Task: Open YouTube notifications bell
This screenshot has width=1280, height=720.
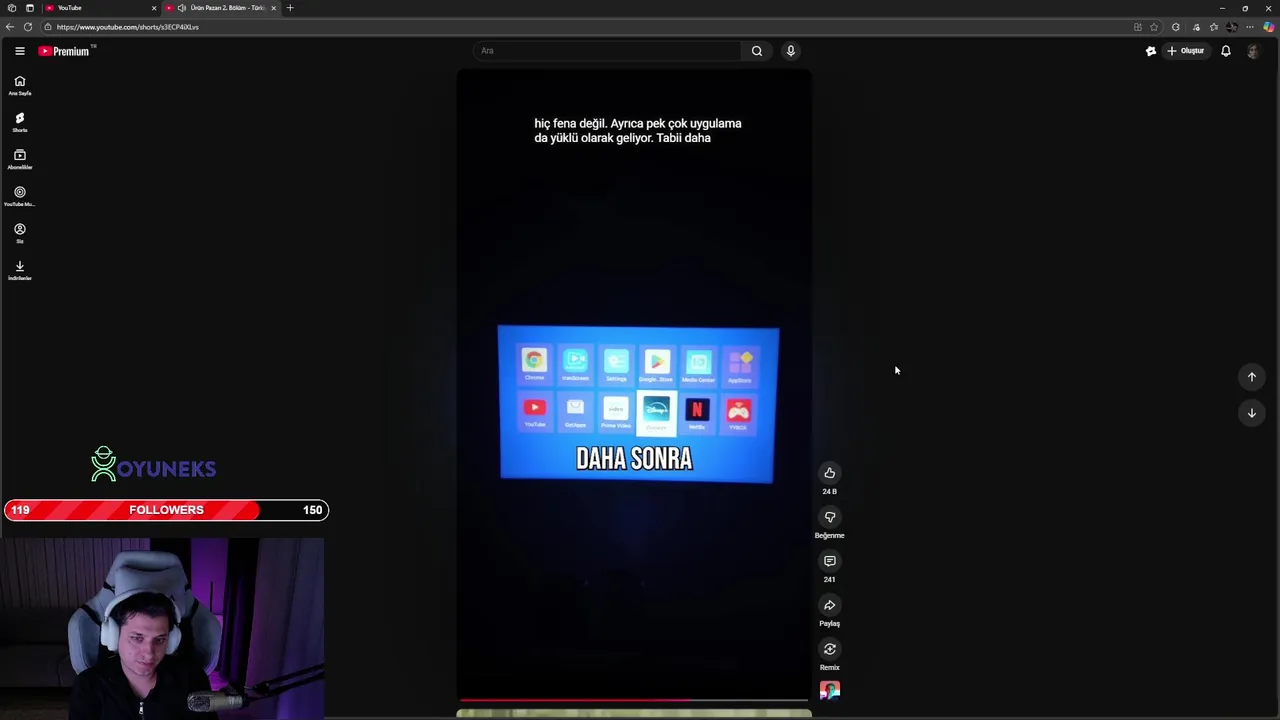Action: click(1225, 51)
